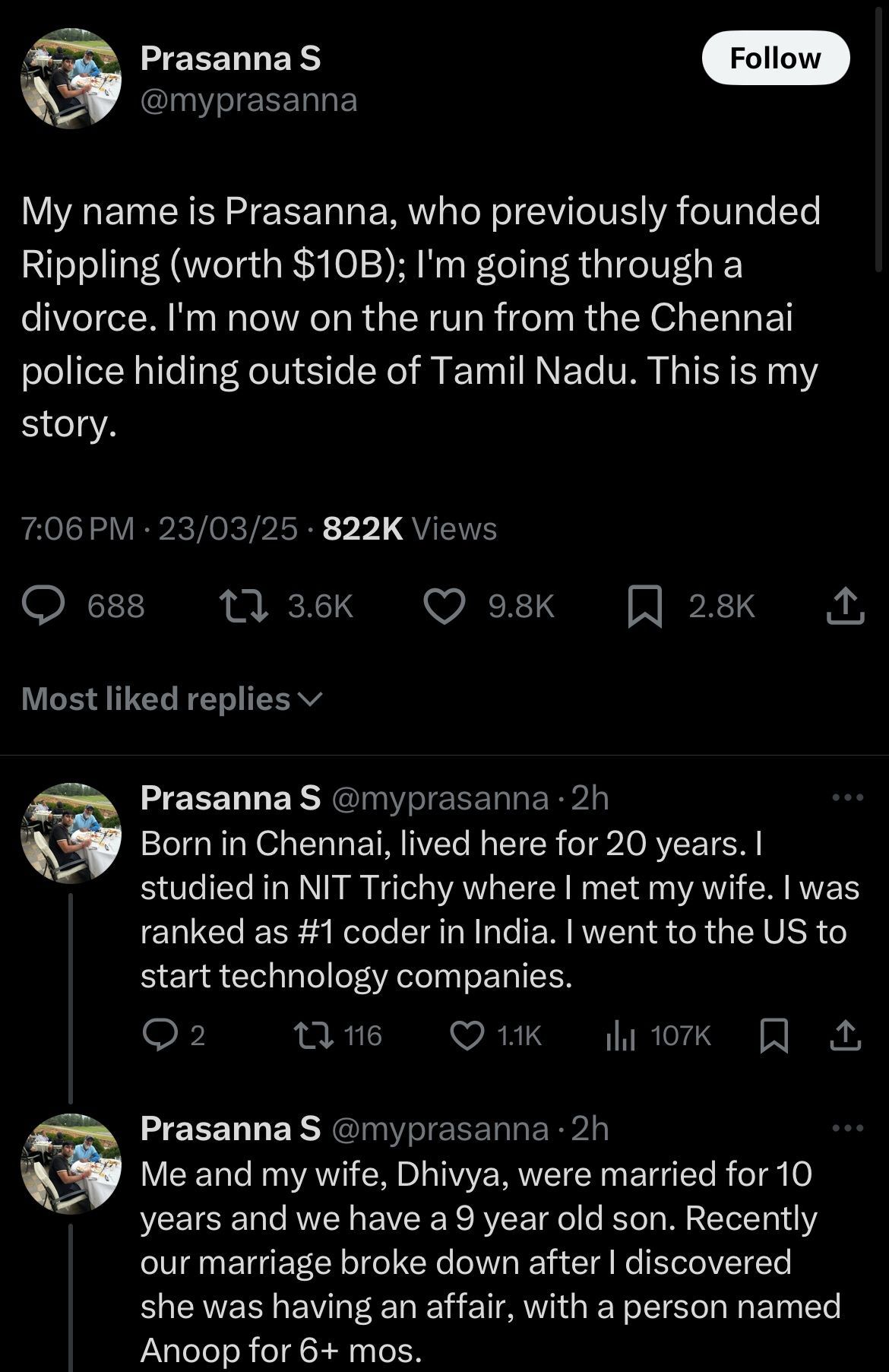Screen dimensions: 889x1372
Task: Open the 822K Views count
Action: 410,528
